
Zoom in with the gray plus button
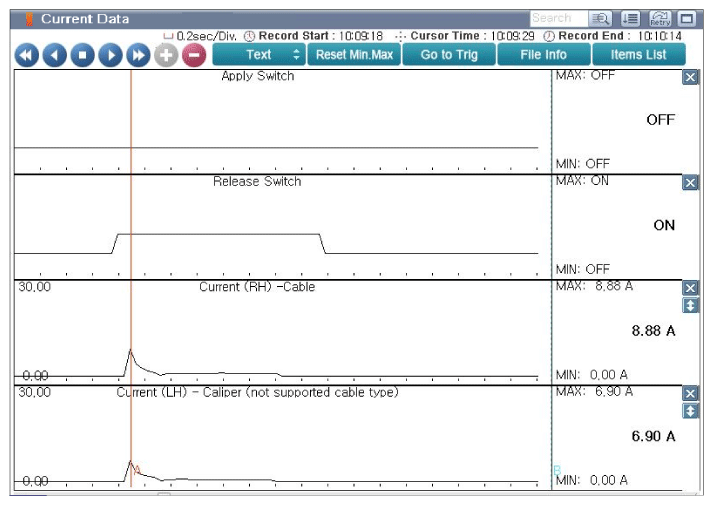pos(166,55)
